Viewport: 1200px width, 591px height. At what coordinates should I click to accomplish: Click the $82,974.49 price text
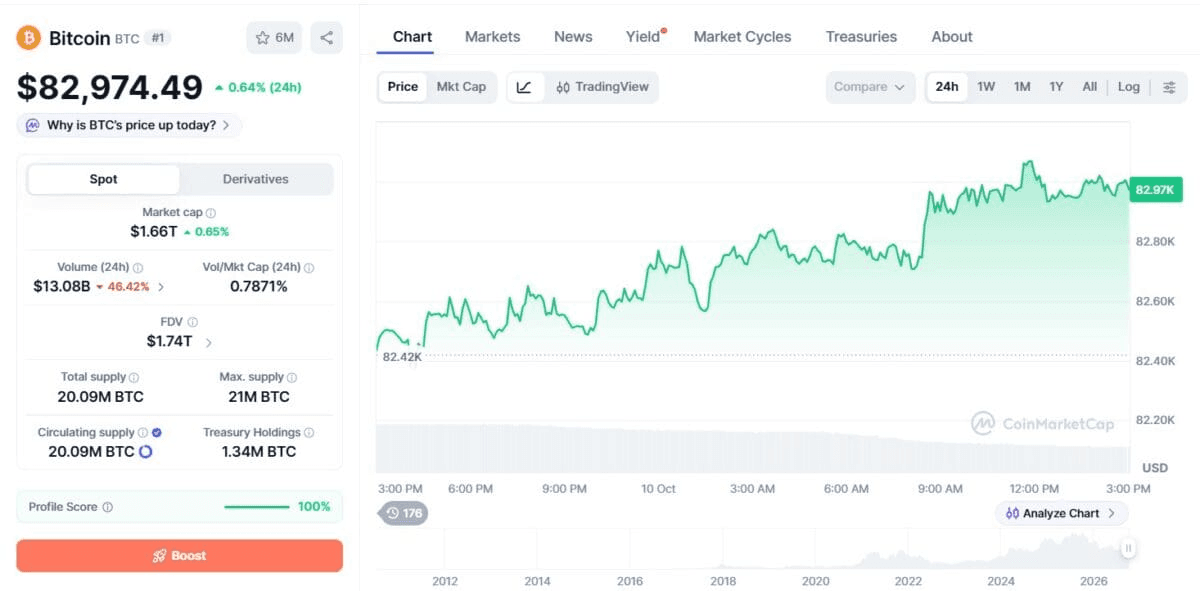110,88
